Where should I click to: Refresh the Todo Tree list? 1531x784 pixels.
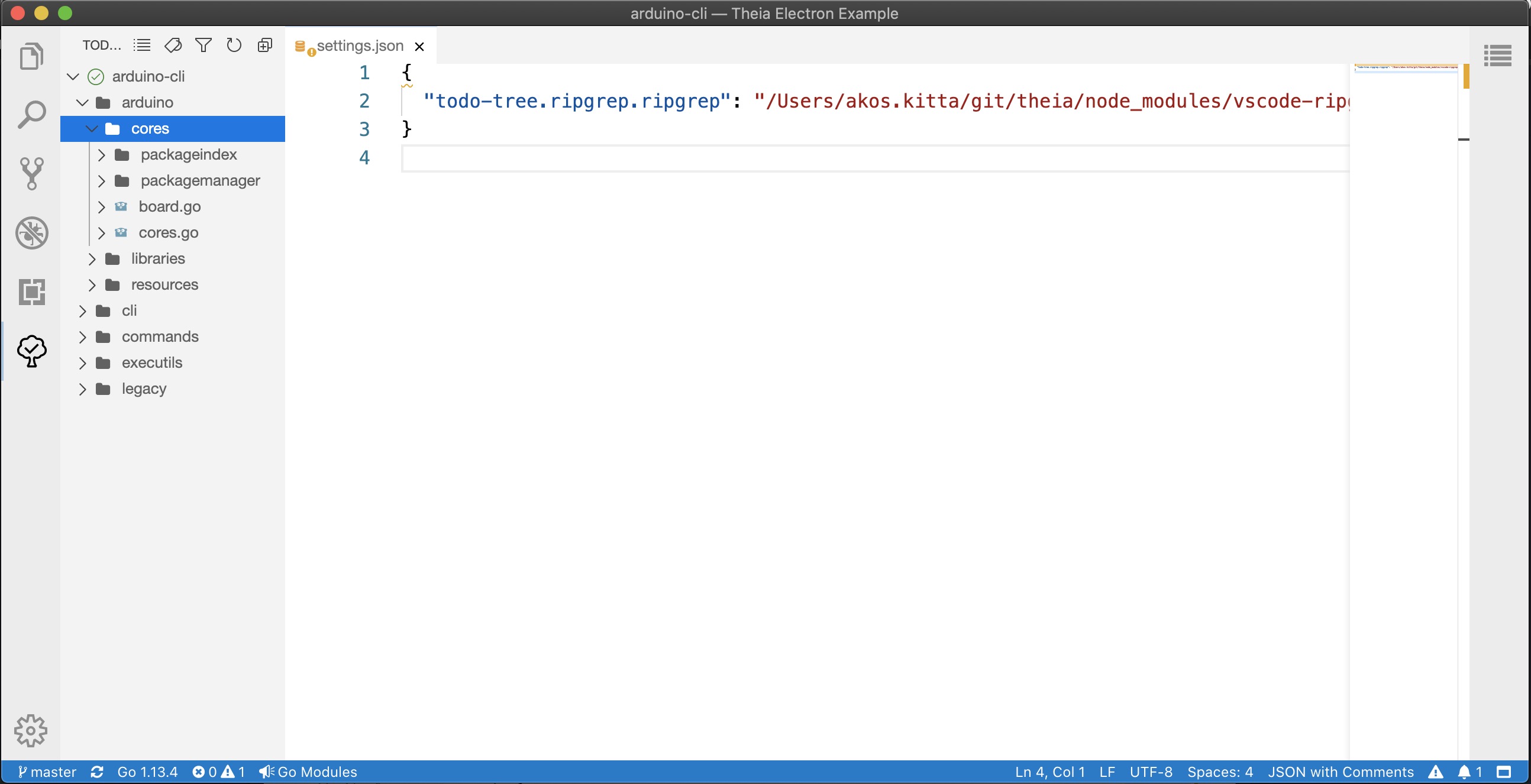234,45
